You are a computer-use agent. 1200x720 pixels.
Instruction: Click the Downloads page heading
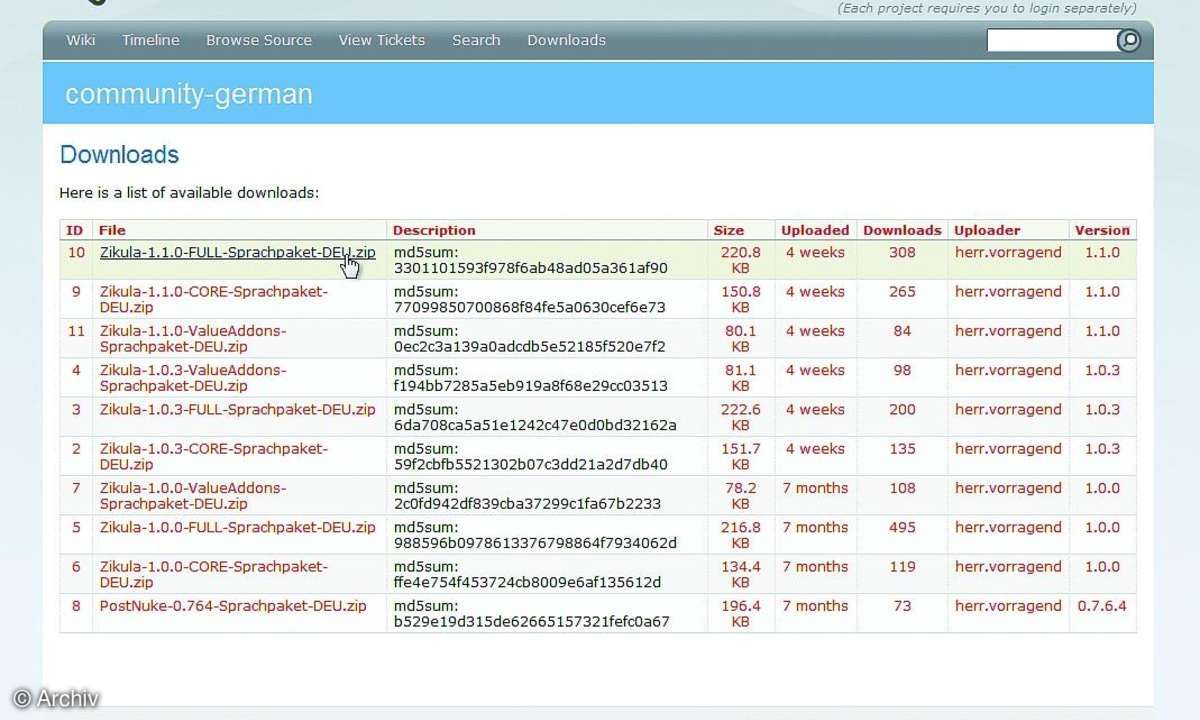coord(119,155)
